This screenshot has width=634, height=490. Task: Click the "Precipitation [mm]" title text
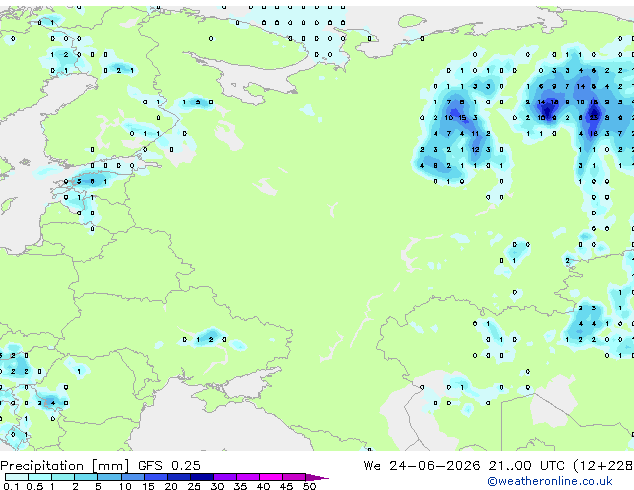coord(65,466)
